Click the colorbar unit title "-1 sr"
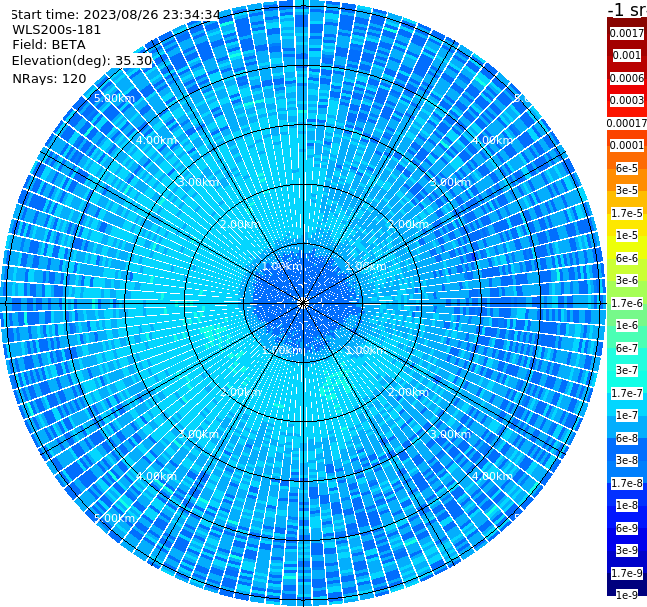The height and width of the screenshot is (607, 647). coord(627,10)
